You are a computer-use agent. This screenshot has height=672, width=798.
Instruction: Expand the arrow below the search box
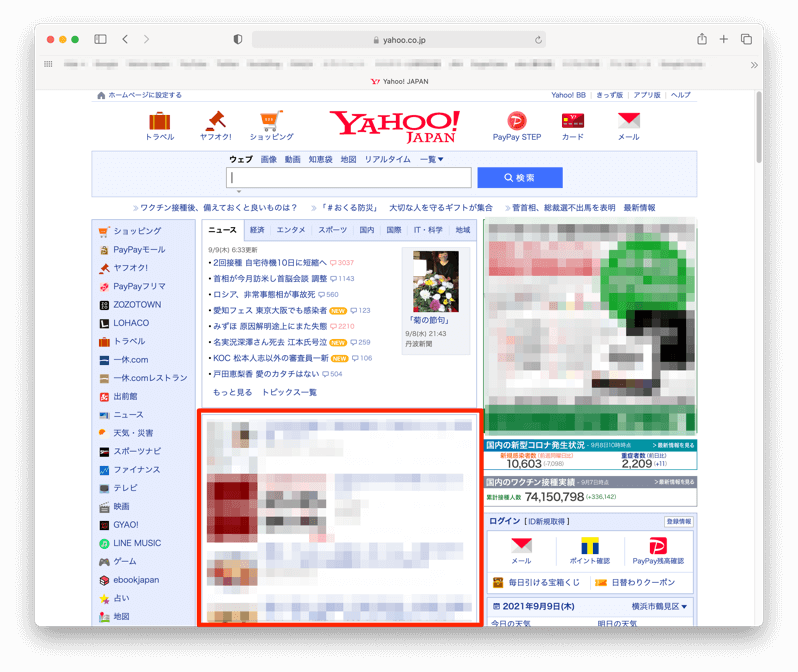pos(239,191)
